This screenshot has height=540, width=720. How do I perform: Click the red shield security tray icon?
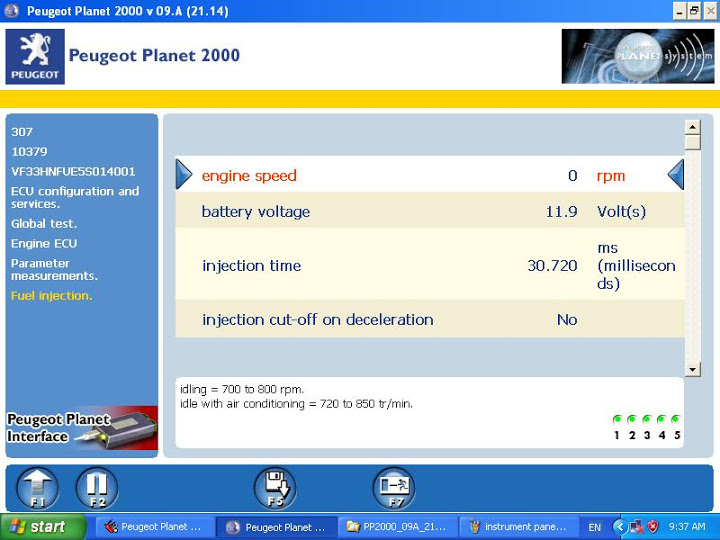(x=652, y=526)
